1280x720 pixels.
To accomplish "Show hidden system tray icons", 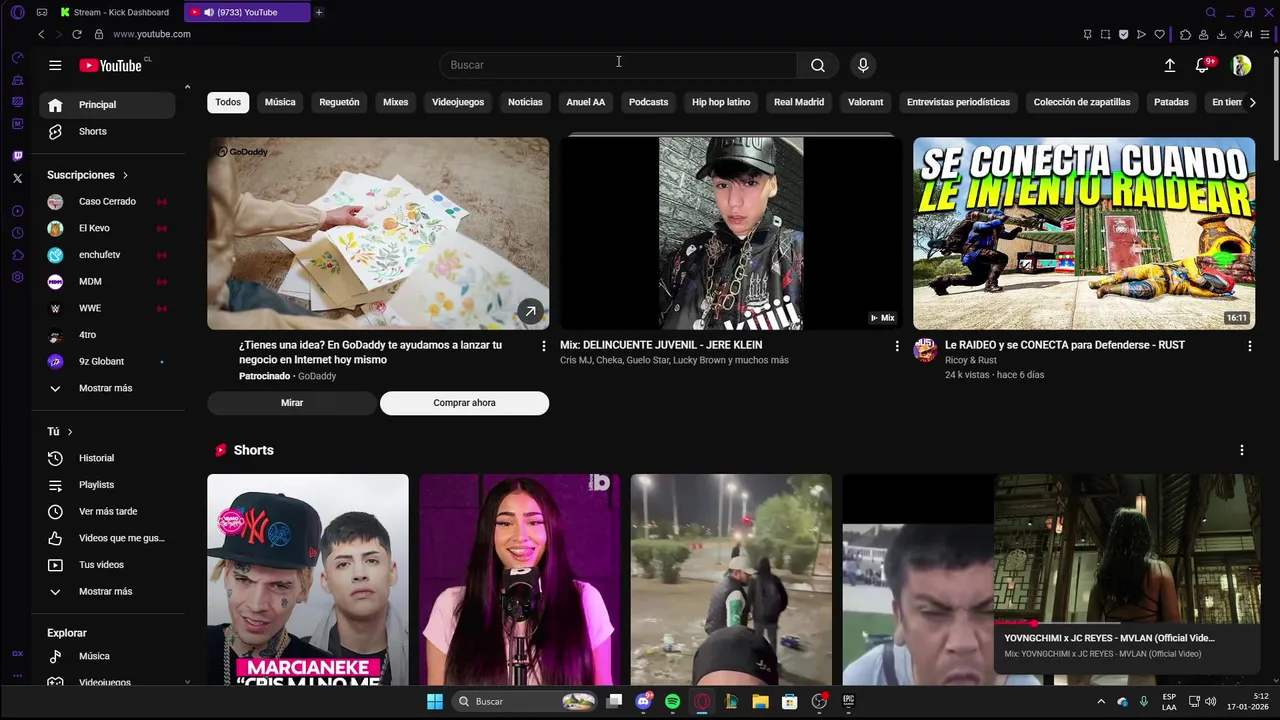I will coord(1101,701).
